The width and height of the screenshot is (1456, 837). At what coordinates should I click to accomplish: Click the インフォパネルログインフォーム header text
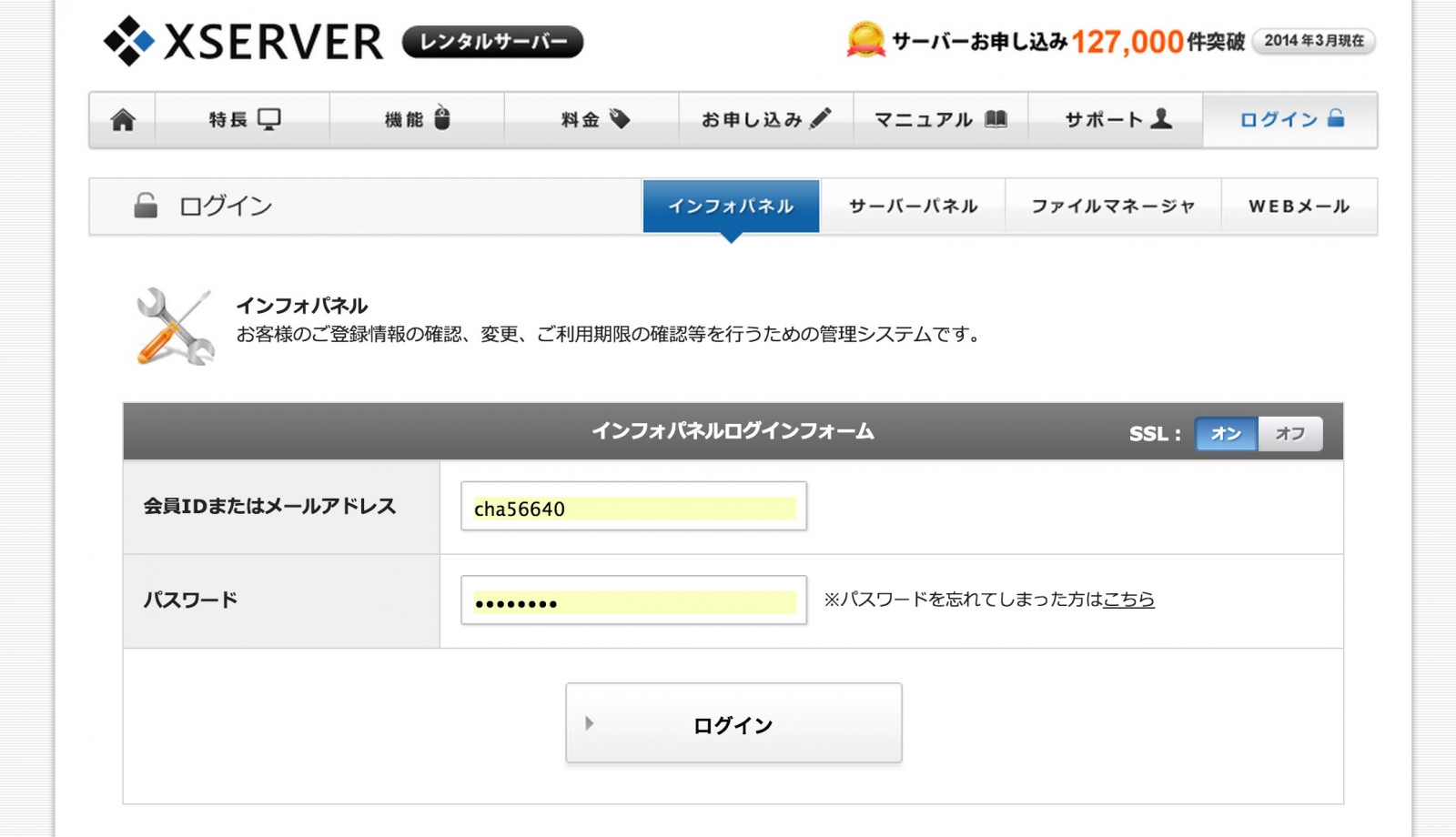point(733,431)
